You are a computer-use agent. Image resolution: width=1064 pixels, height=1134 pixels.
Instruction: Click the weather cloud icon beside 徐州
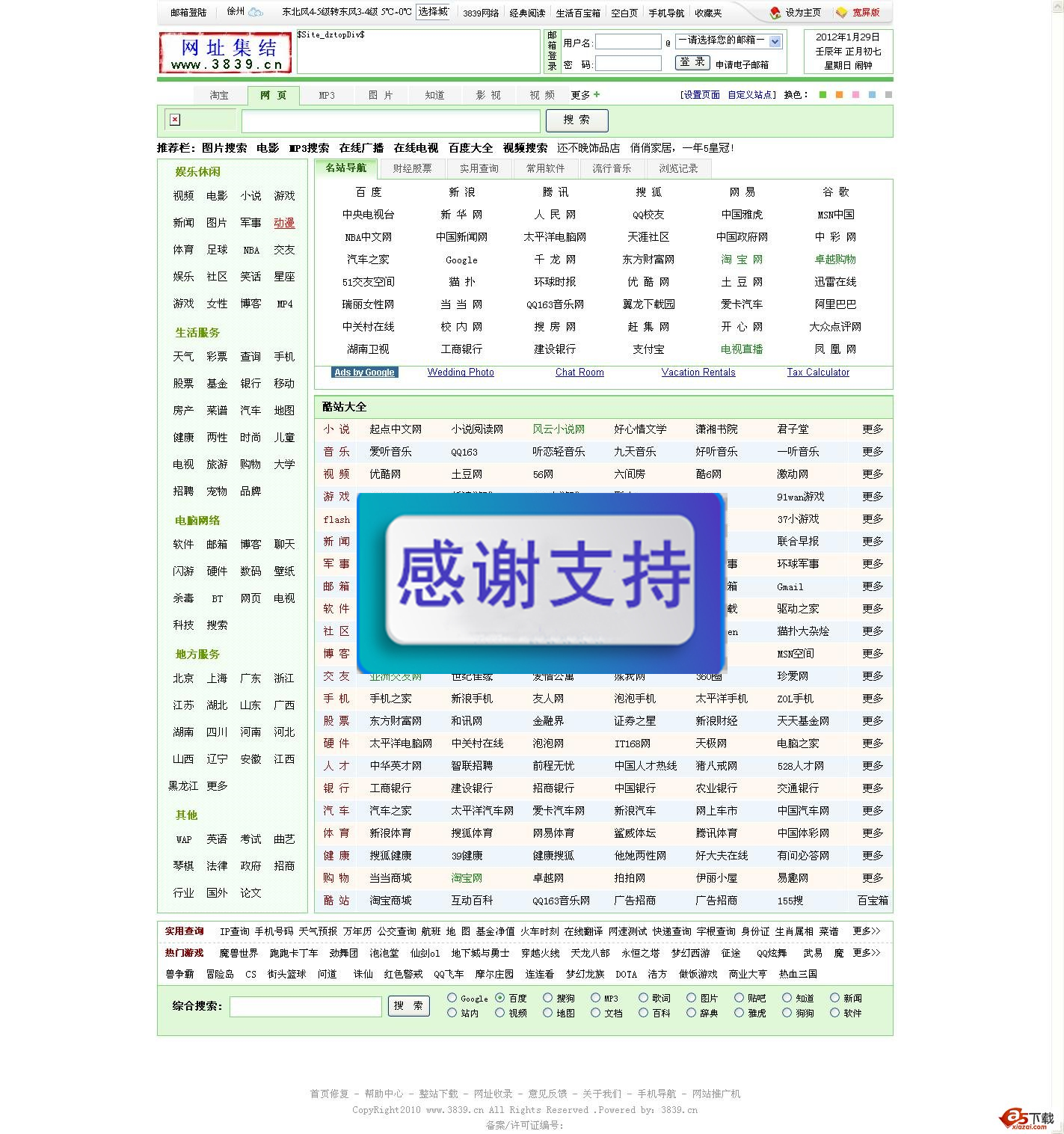256,12
